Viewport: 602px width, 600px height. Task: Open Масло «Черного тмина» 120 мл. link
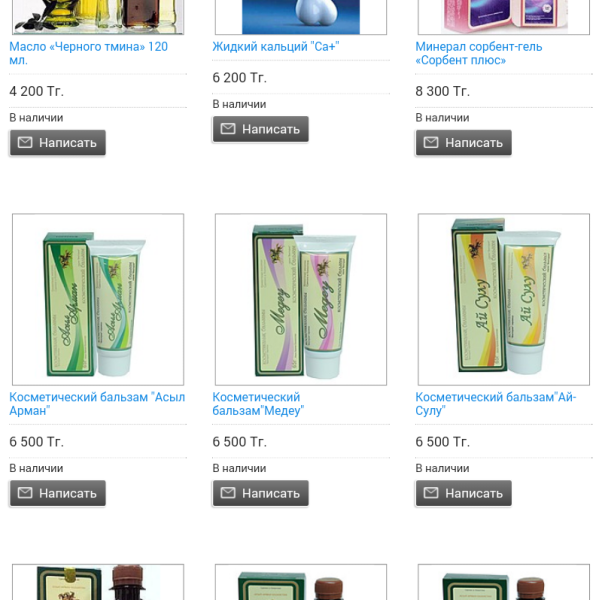89,53
